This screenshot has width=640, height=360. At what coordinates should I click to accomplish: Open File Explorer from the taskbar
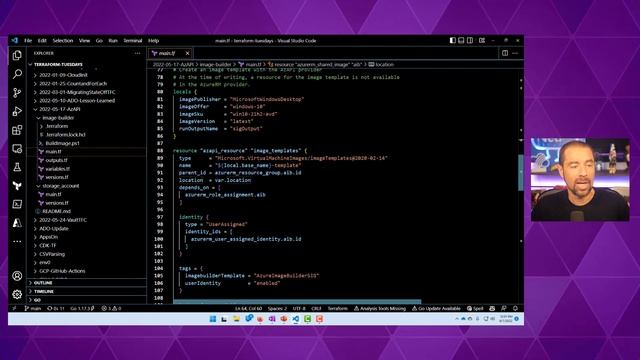point(236,319)
